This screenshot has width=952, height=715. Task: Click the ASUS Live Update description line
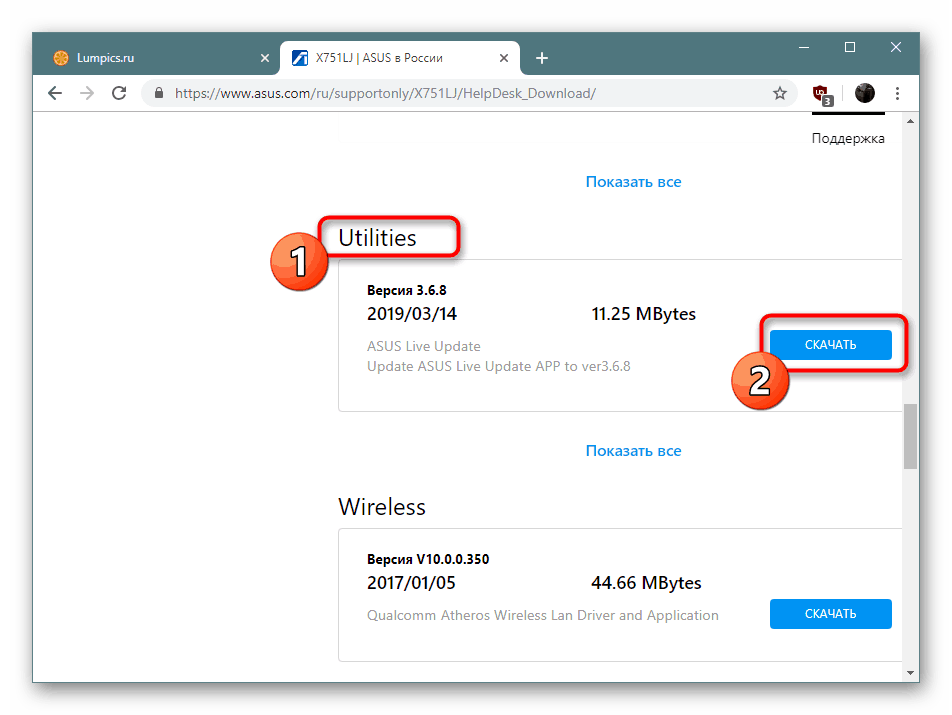point(423,346)
